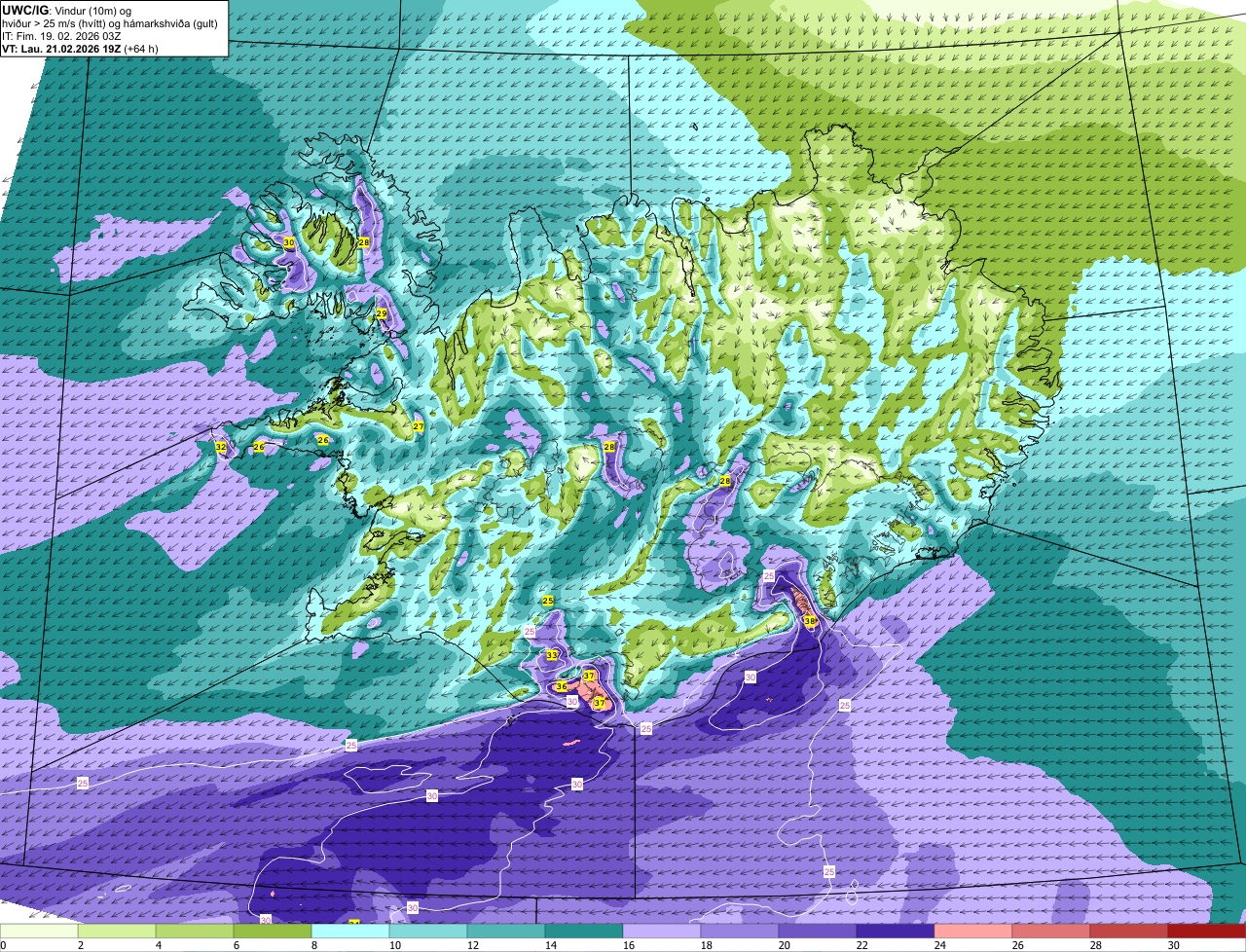Screen dimensions: 1246x952
Task: Click the yellow gust label 32
Action: (x=221, y=447)
